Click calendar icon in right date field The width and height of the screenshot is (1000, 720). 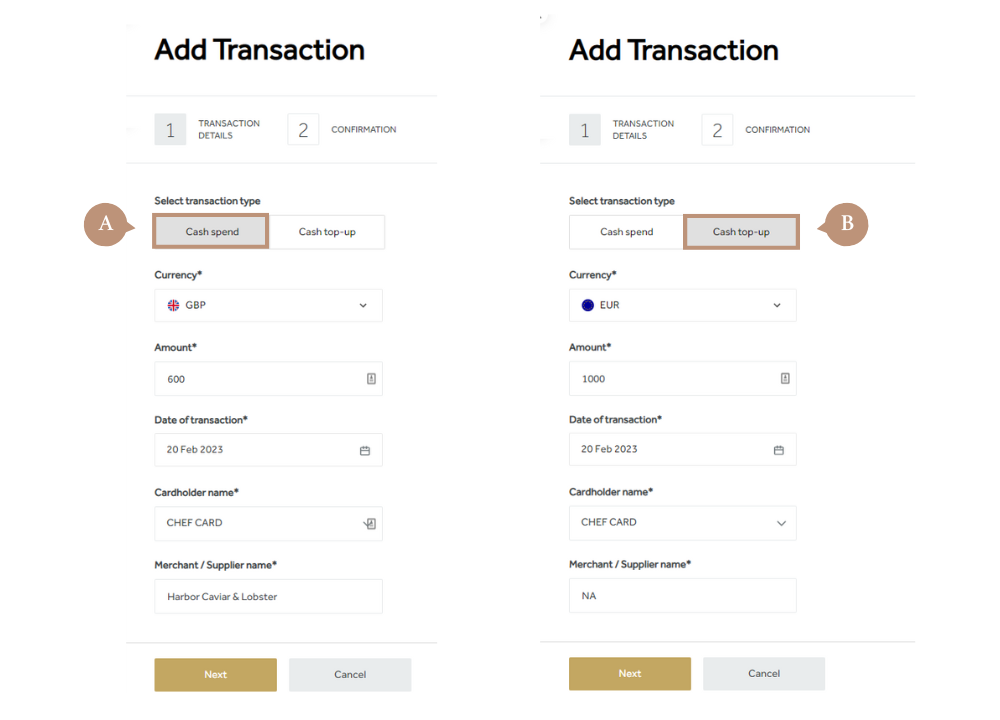779,450
